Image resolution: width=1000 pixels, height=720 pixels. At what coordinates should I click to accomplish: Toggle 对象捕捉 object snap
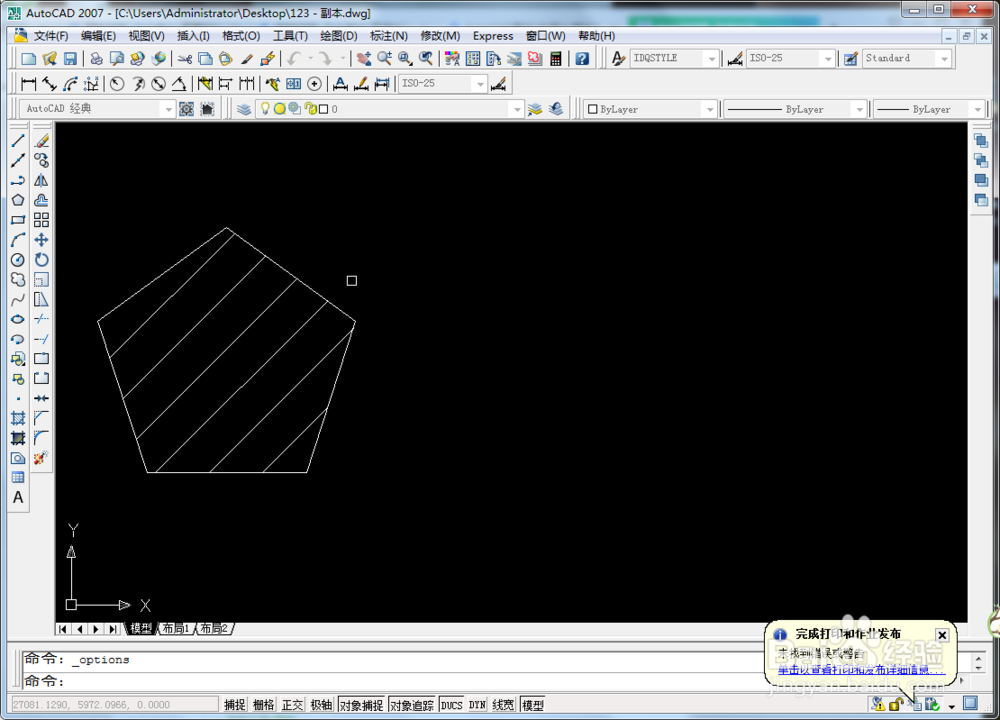pyautogui.click(x=361, y=705)
